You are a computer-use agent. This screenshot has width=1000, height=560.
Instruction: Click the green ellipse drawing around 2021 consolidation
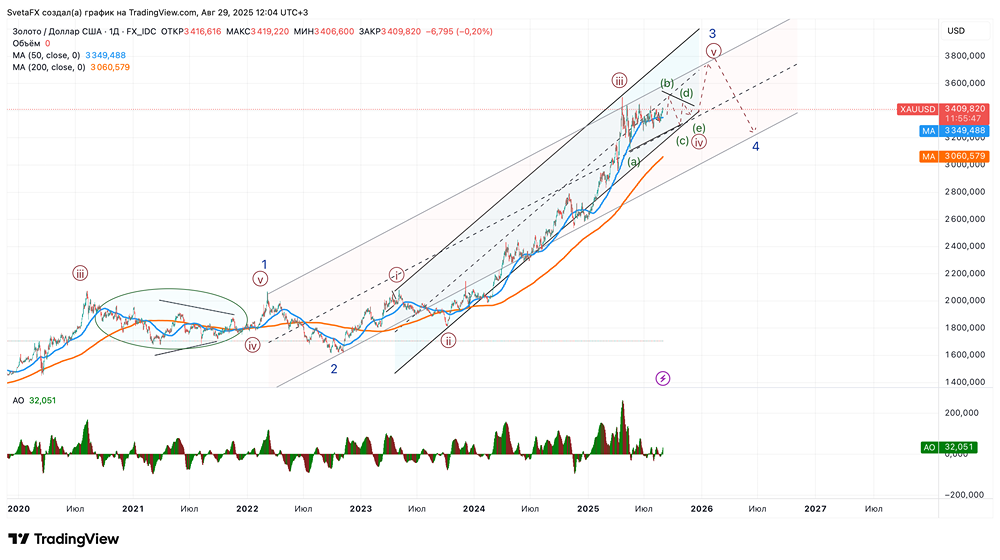pos(171,318)
